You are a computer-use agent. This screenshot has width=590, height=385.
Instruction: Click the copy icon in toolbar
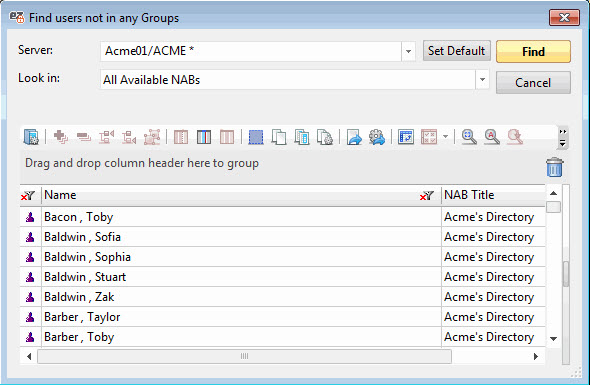click(279, 137)
